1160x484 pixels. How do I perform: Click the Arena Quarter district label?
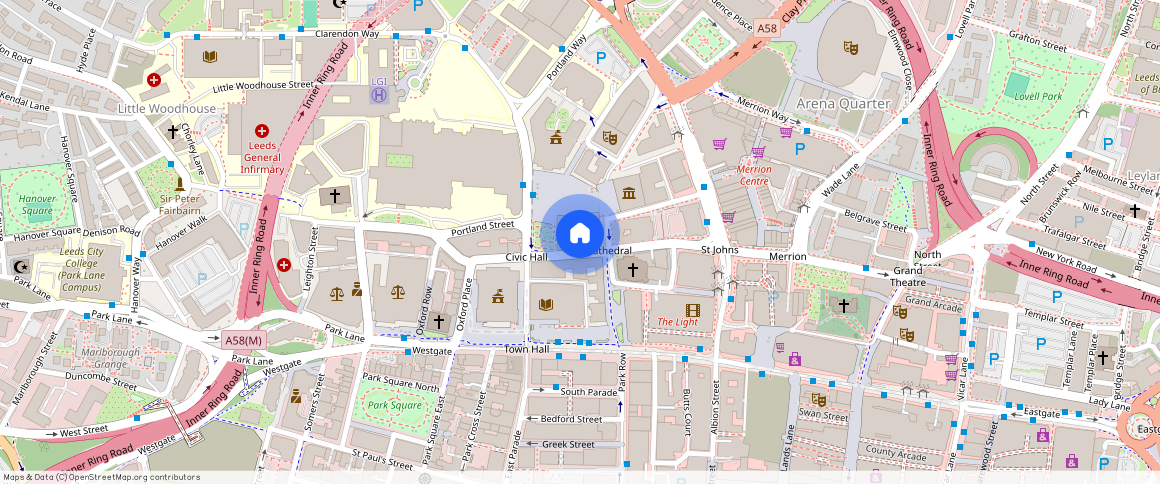pos(843,104)
